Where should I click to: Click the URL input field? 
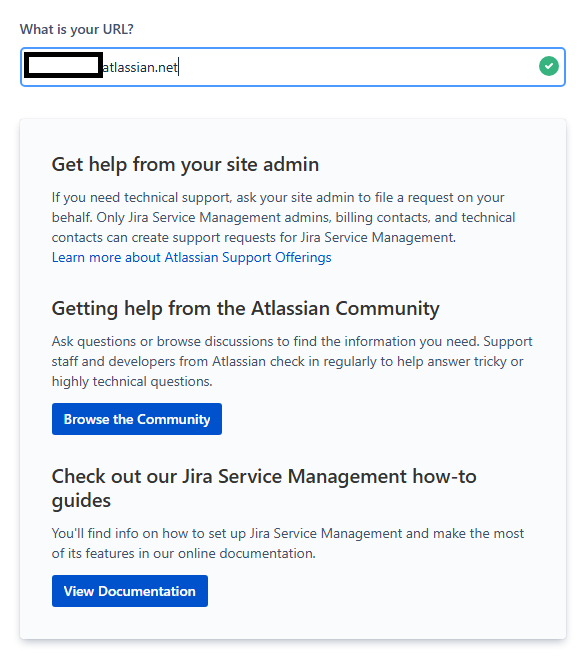[292, 67]
